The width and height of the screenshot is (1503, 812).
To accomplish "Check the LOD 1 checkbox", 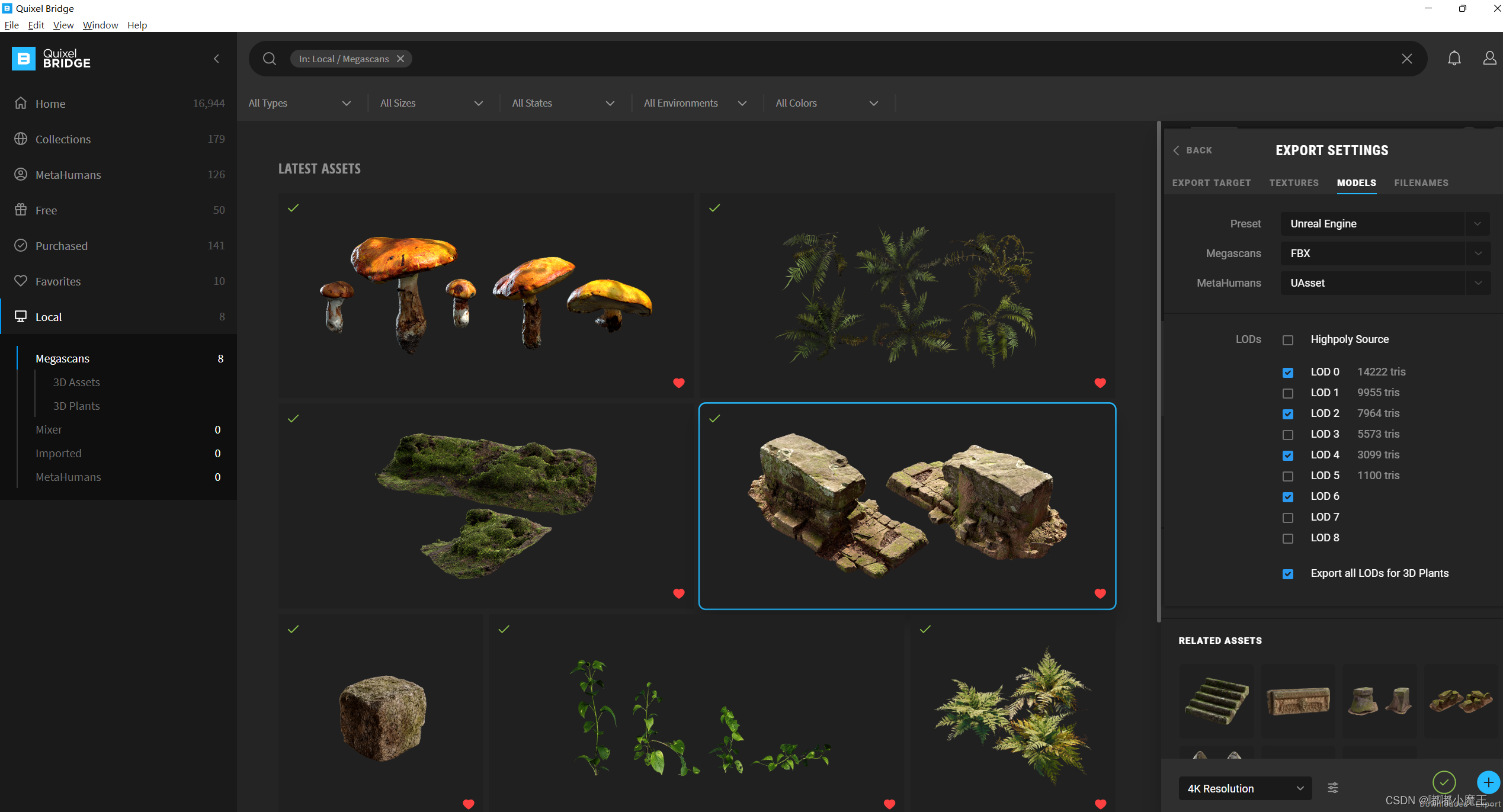I will (1288, 393).
